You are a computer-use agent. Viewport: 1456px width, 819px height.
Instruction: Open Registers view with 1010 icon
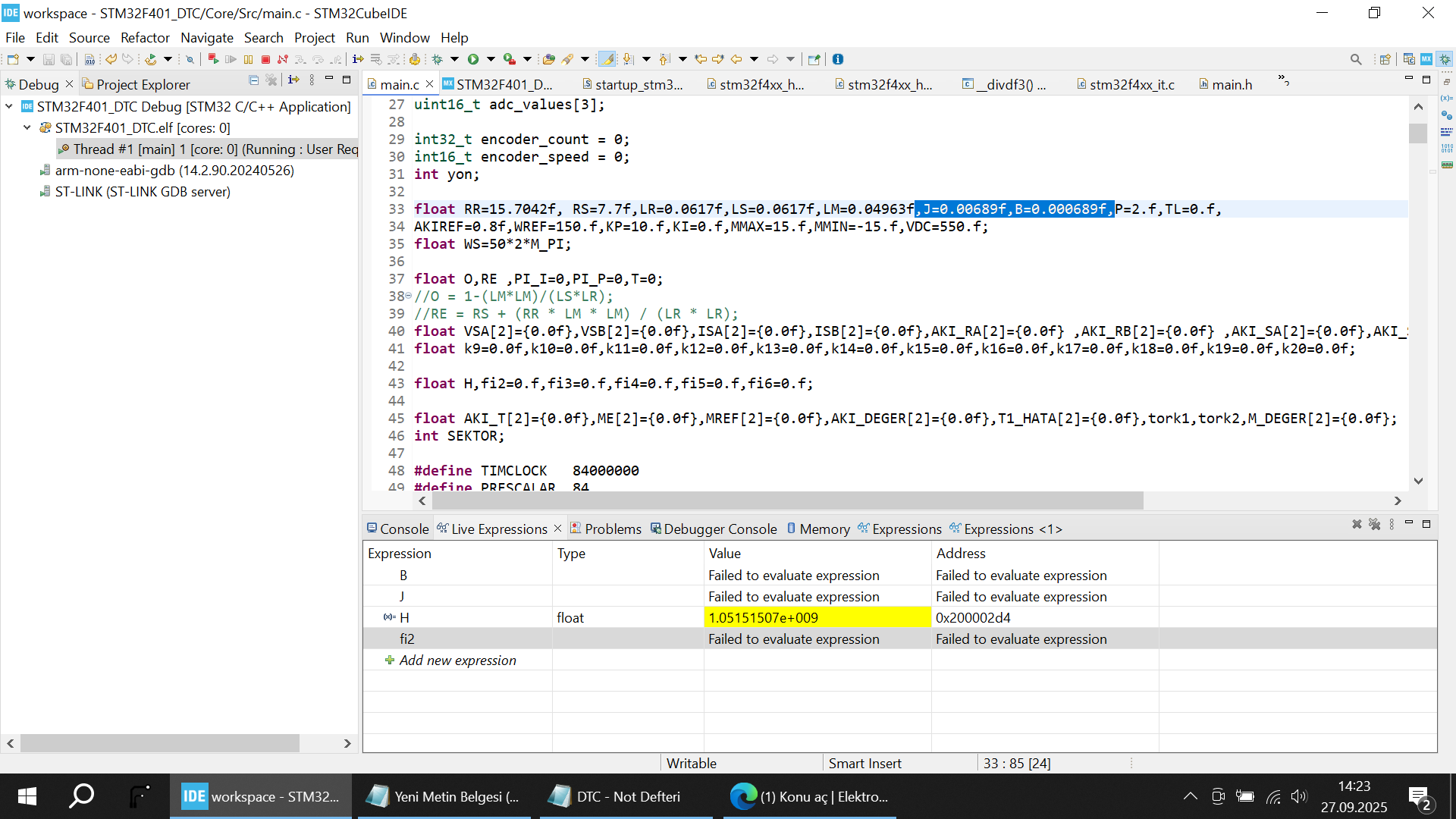tap(1446, 148)
